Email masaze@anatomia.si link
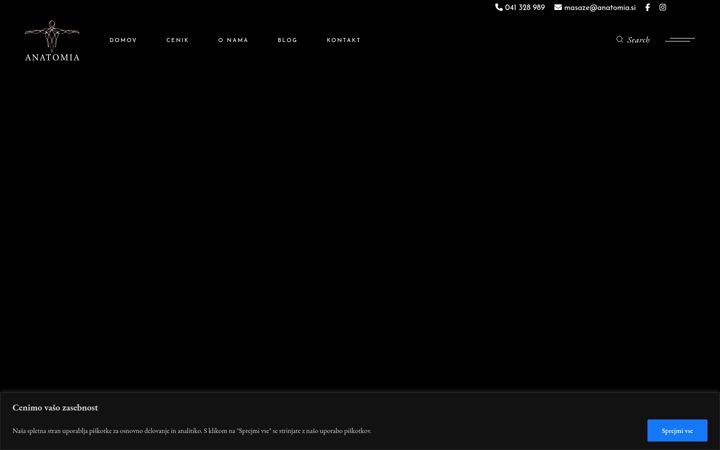Viewport: 720px width, 450px height. (600, 7)
